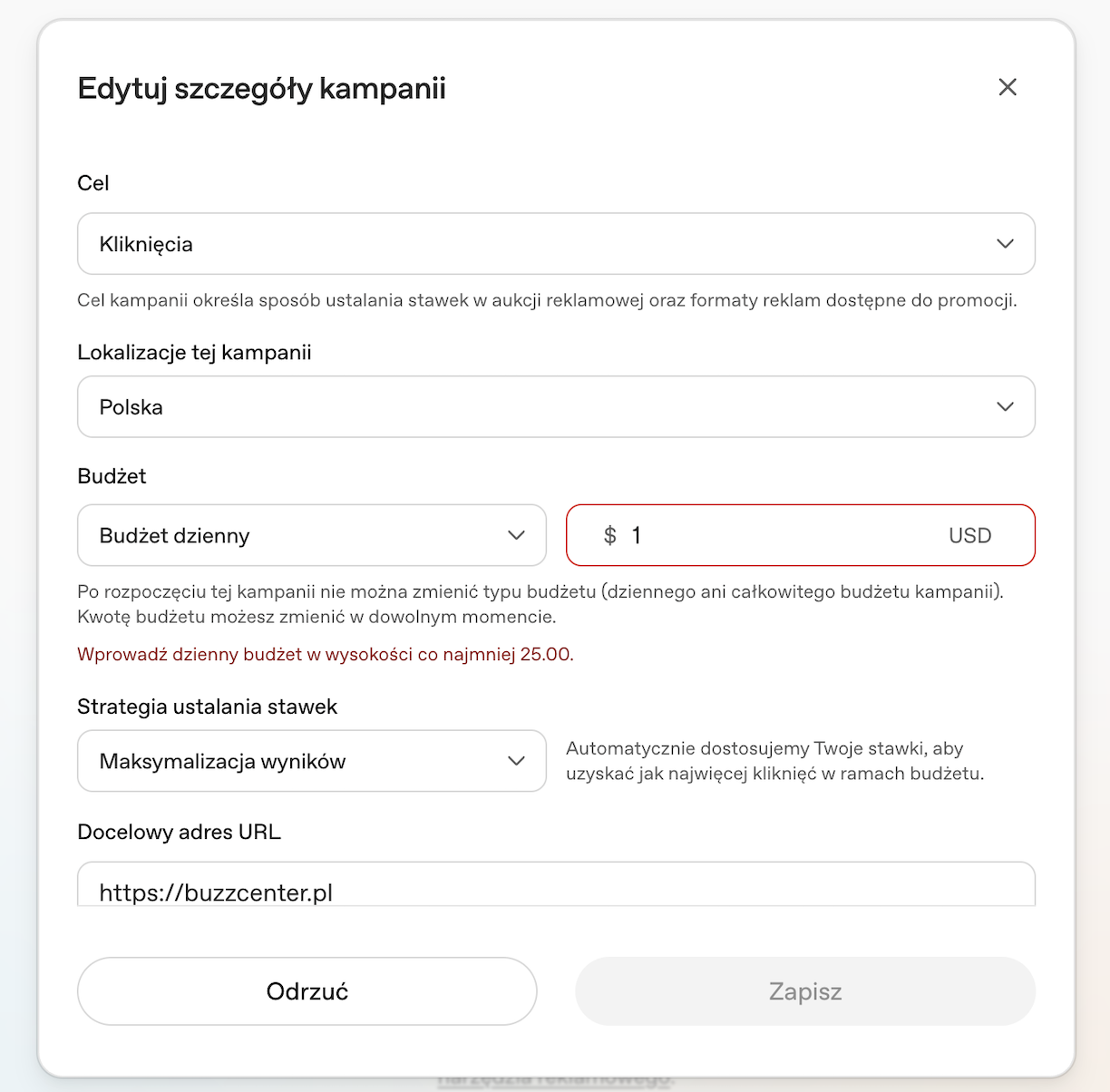Focus the budget amount field showing 1
This screenshot has height=1092, width=1110.
[x=801, y=535]
